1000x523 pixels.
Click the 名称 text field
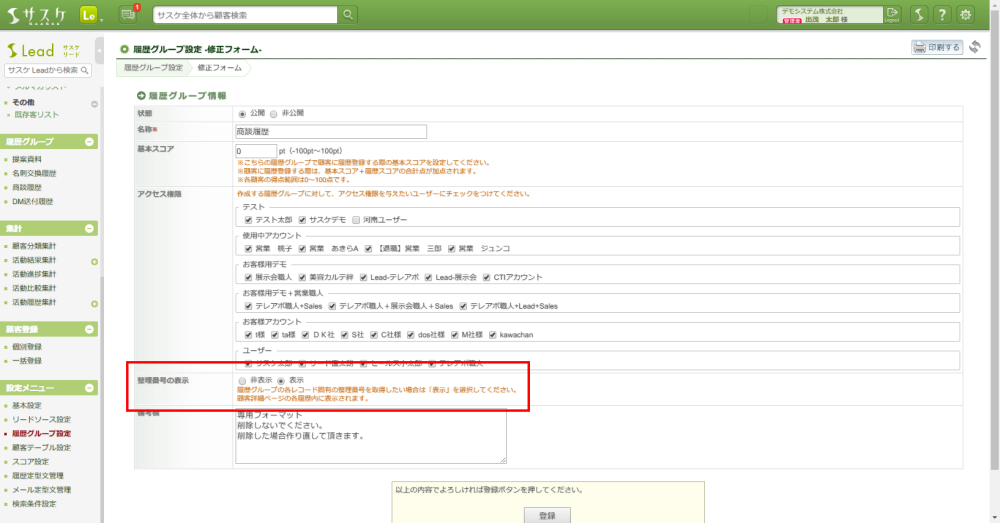331,131
